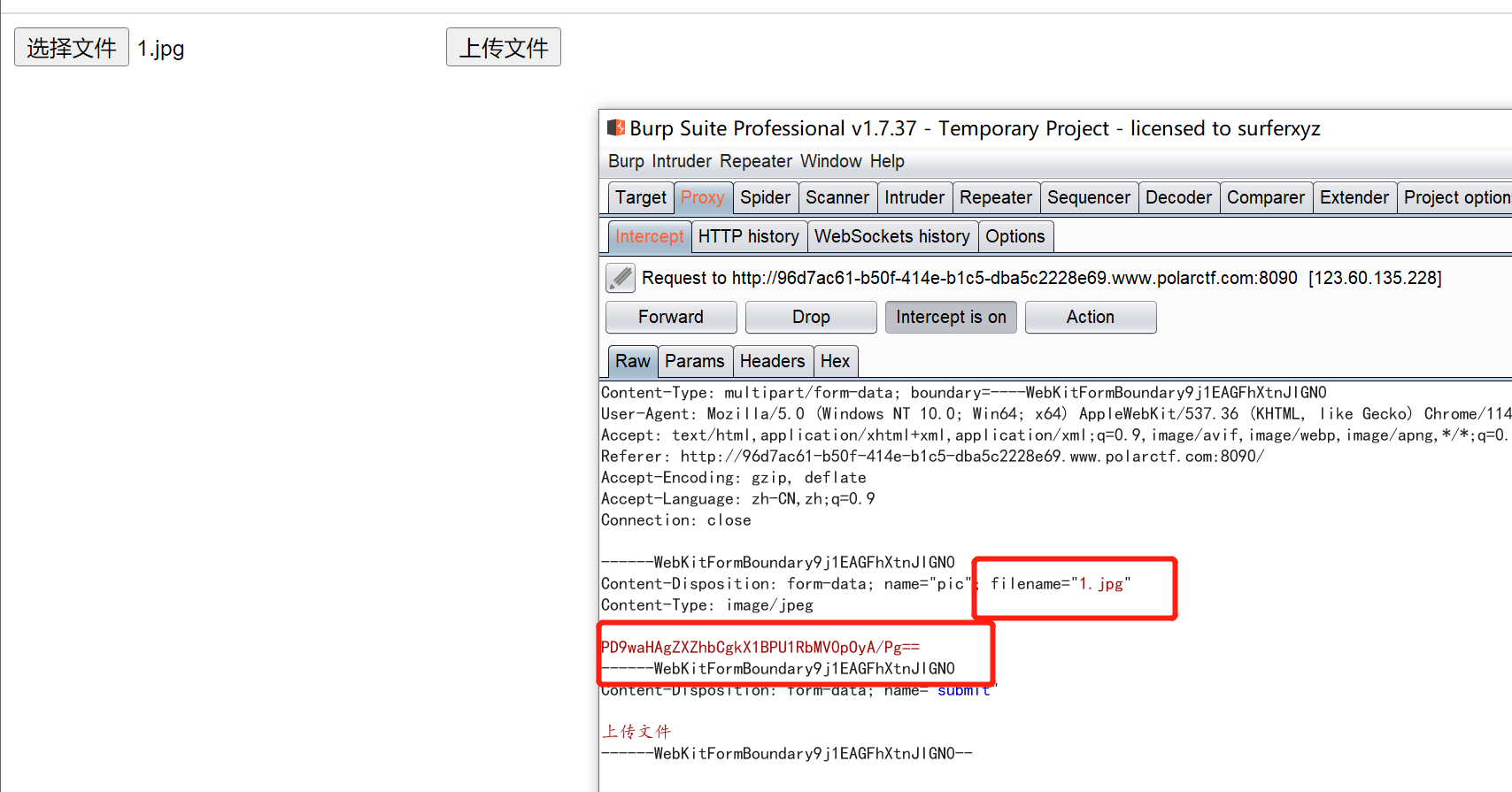1512x792 pixels.
Task: Open the WebSockets history sub-tab
Action: click(892, 236)
